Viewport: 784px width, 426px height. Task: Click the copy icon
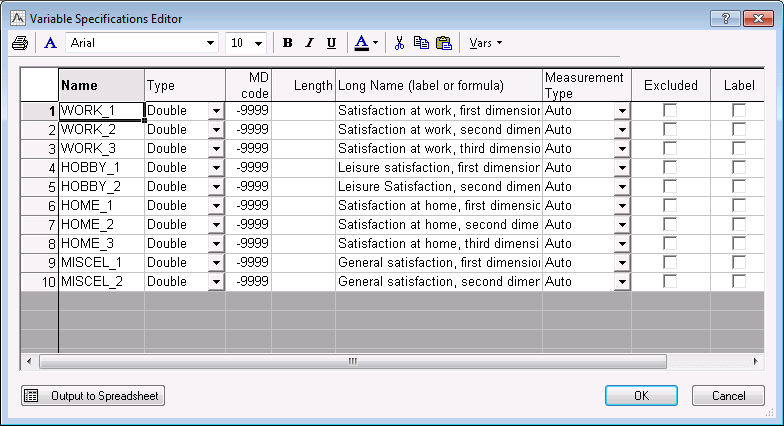(x=421, y=43)
